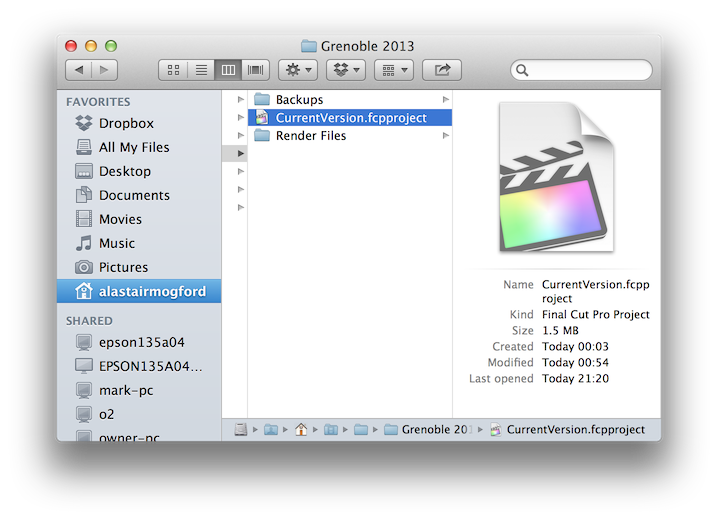Click the Last opened value Today 21:20
The height and width of the screenshot is (520, 718).
point(576,379)
